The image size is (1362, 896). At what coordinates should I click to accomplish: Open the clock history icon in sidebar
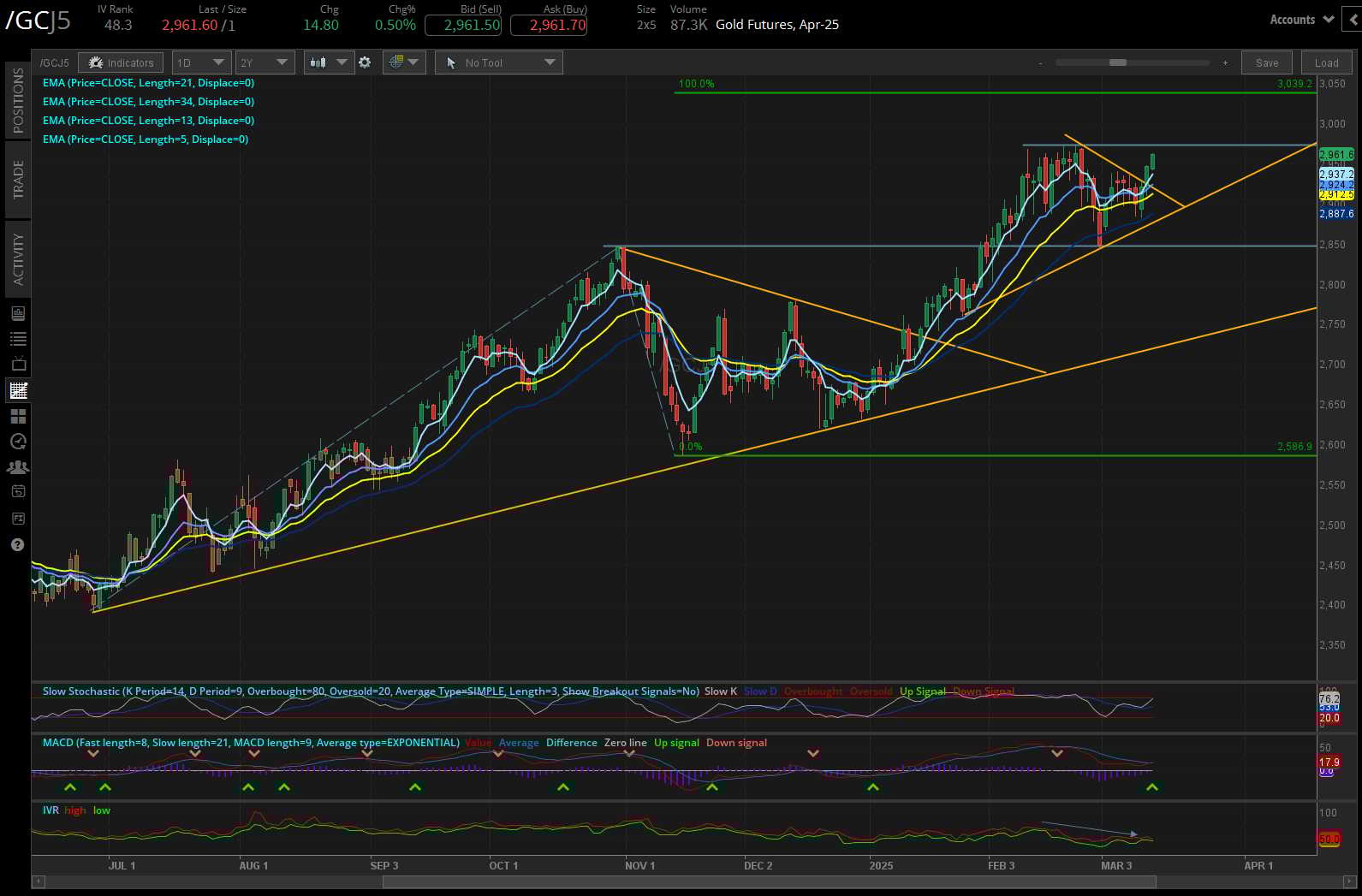point(18,442)
